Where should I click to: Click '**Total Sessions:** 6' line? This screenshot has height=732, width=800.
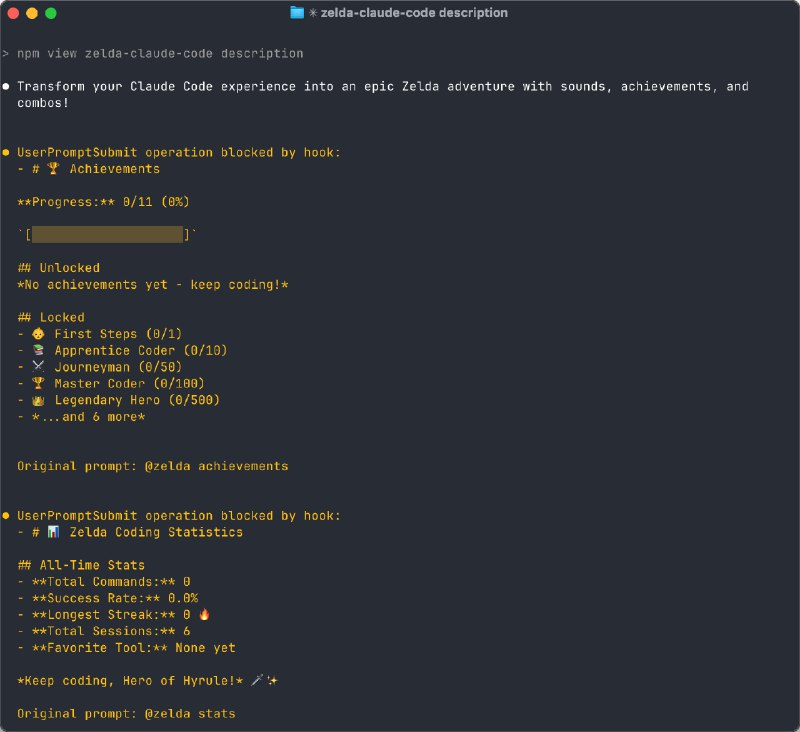pyautogui.click(x=111, y=631)
